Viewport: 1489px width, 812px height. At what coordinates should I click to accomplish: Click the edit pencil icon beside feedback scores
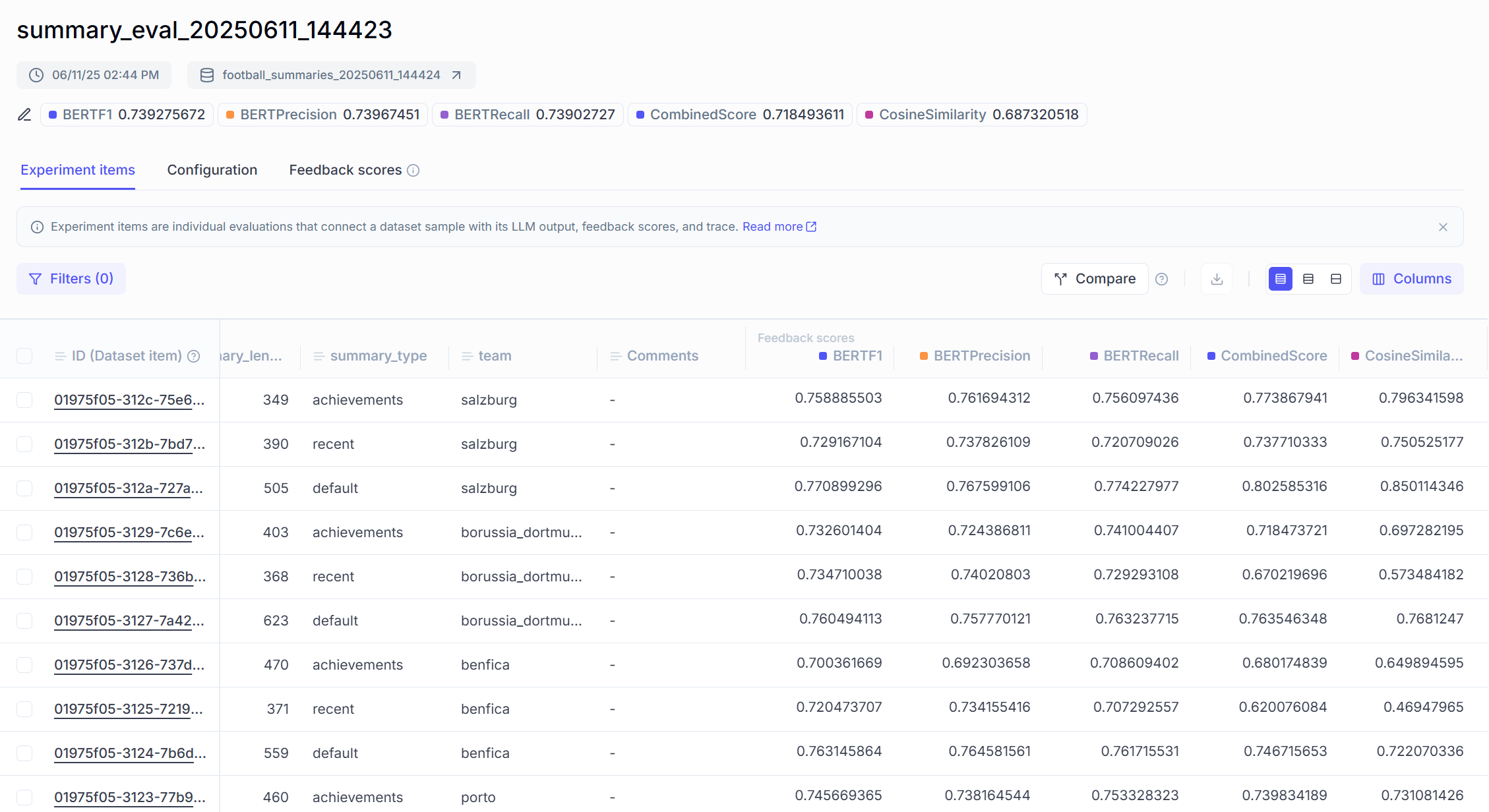24,115
